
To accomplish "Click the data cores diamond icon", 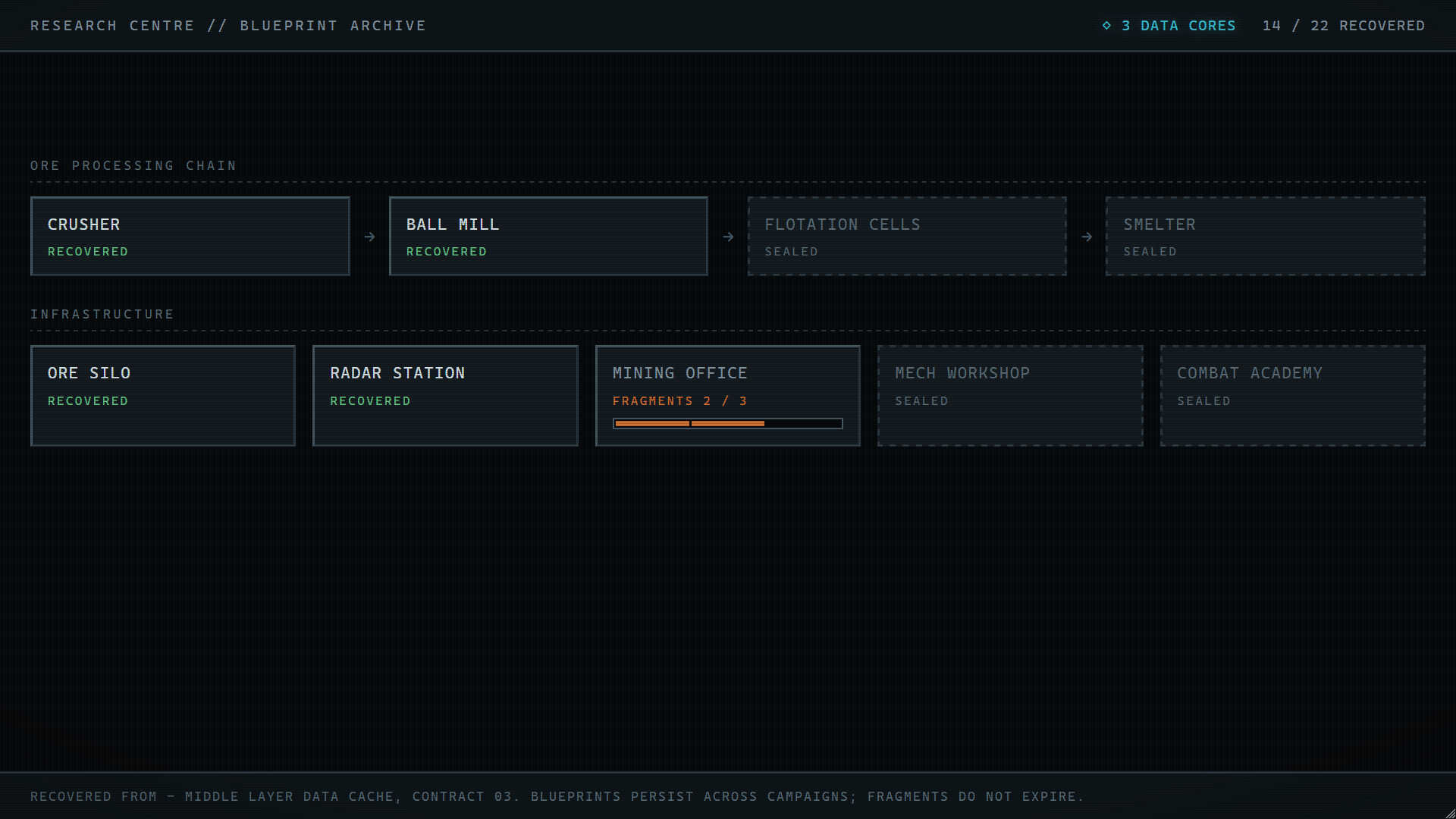I will click(1106, 26).
